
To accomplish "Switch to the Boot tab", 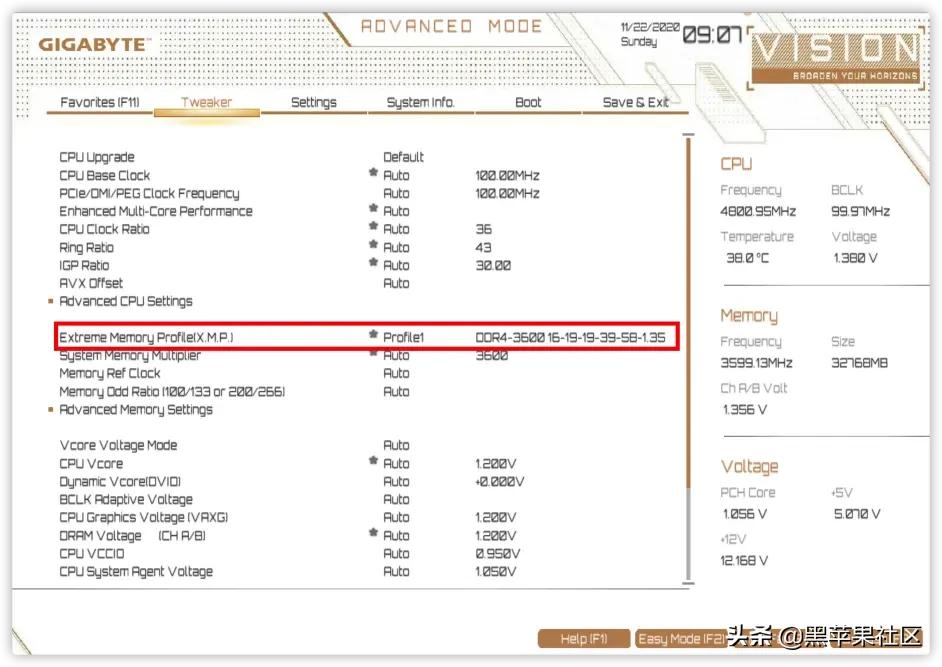I will click(528, 102).
